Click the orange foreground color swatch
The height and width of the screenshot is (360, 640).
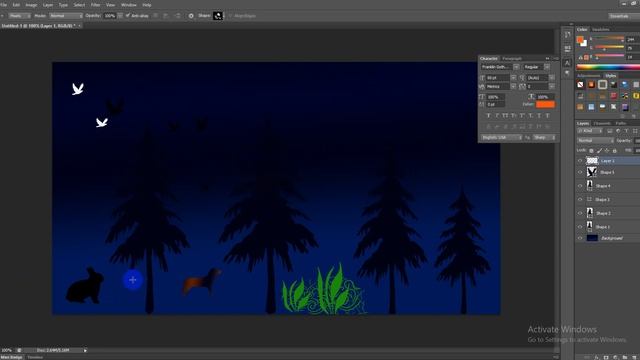click(x=580, y=40)
